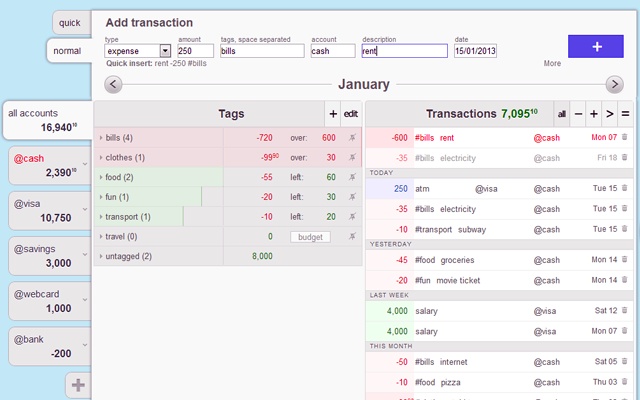Delete the movie ticket transaction

click(x=624, y=280)
